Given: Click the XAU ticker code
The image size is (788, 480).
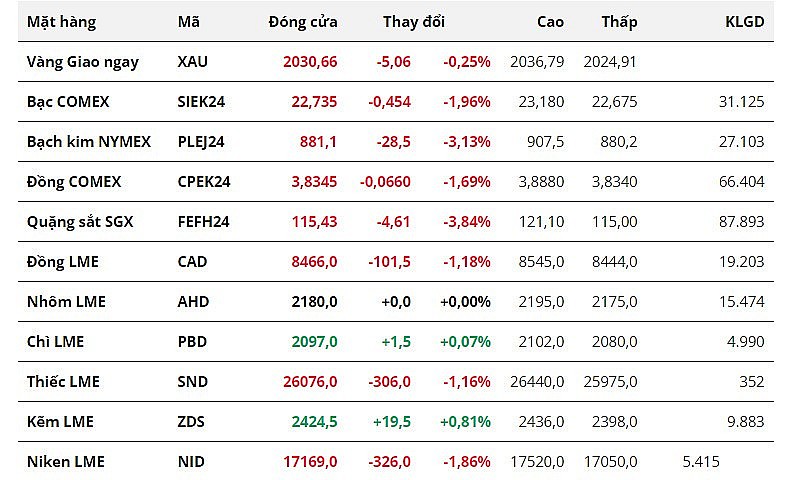Looking at the screenshot, I should 193,61.
